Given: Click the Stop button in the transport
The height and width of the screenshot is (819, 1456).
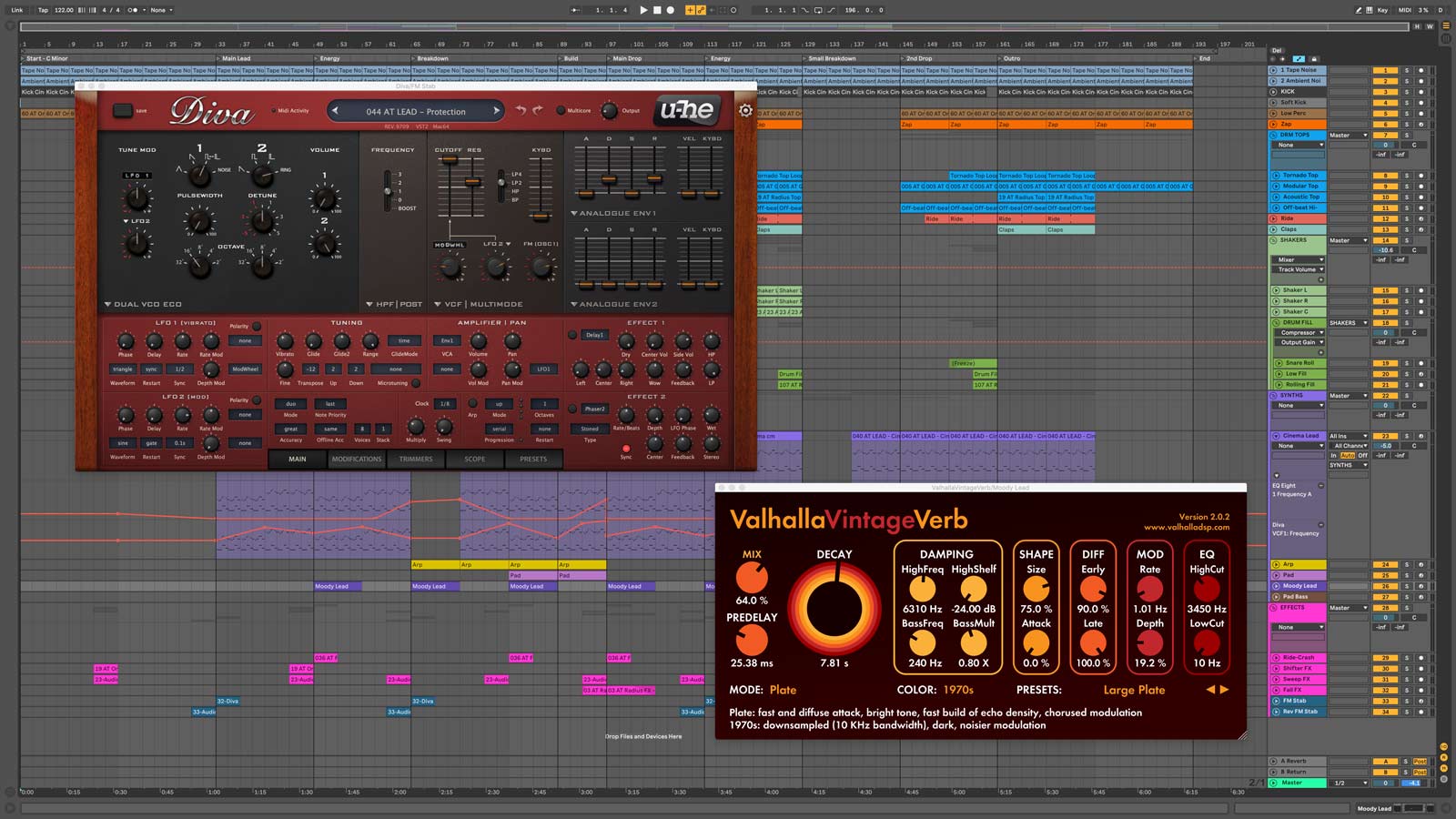Looking at the screenshot, I should 657,10.
